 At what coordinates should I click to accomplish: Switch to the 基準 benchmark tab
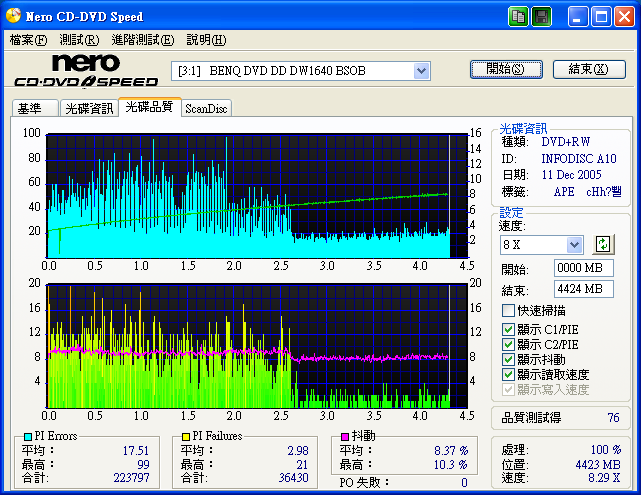click(x=35, y=108)
